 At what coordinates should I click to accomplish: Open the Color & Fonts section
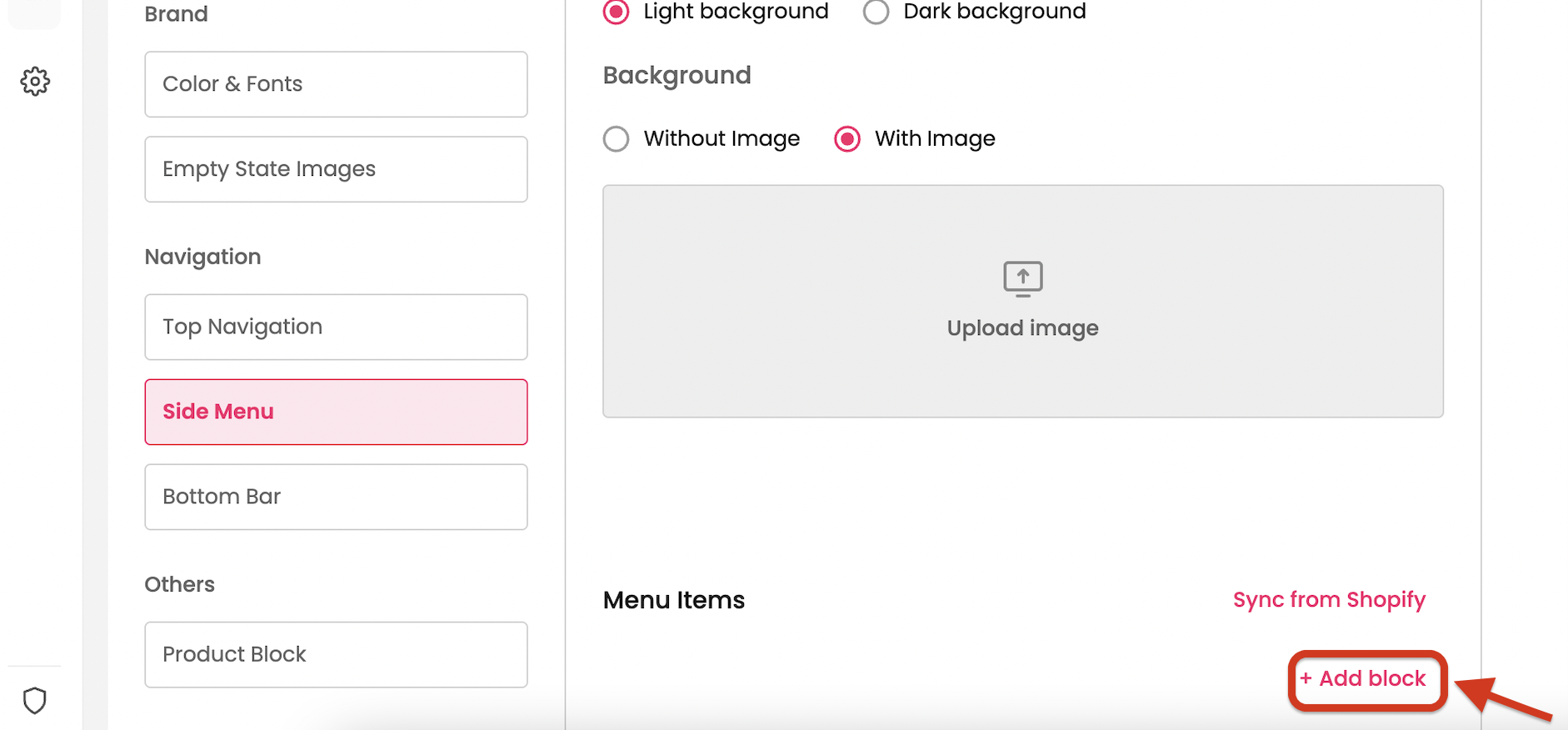coord(336,84)
